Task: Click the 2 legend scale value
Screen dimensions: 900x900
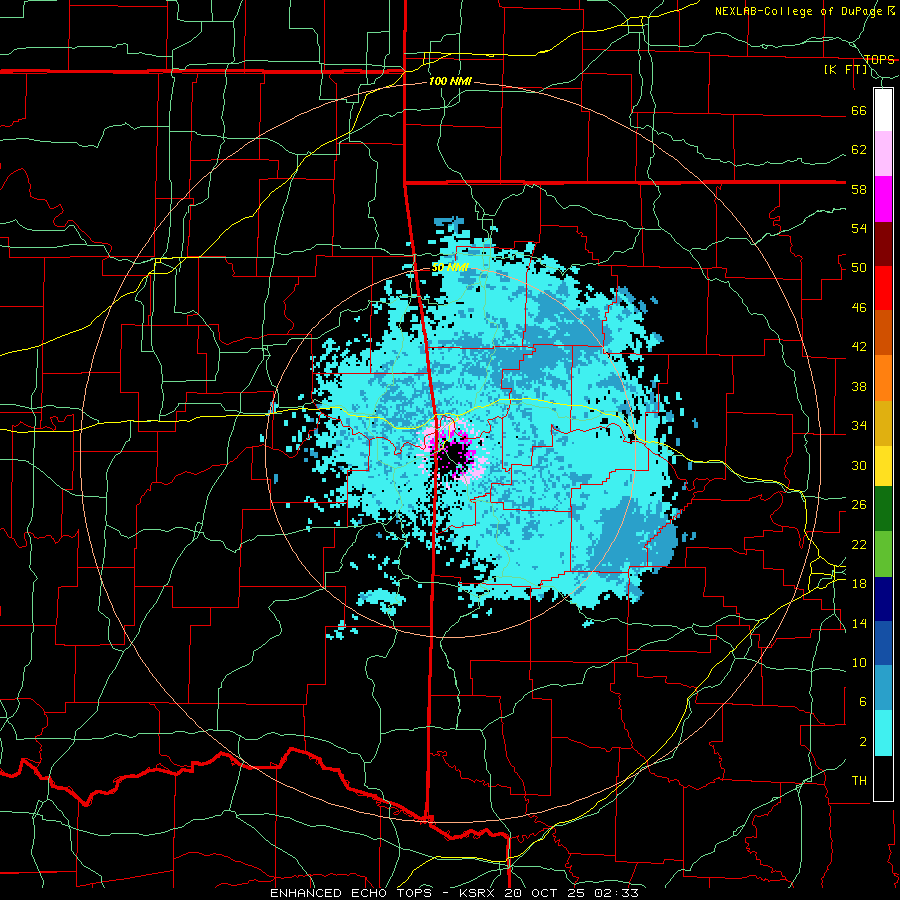Action: coord(862,741)
